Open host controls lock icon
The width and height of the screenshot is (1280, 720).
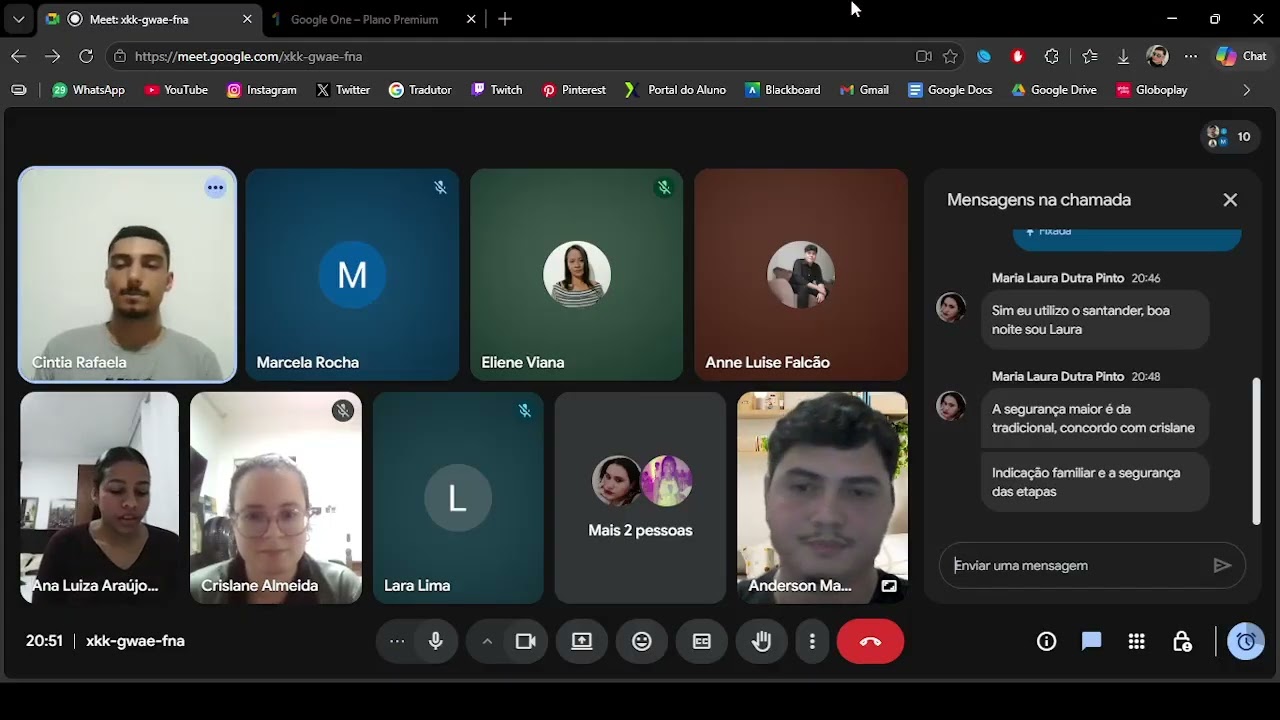point(1182,641)
